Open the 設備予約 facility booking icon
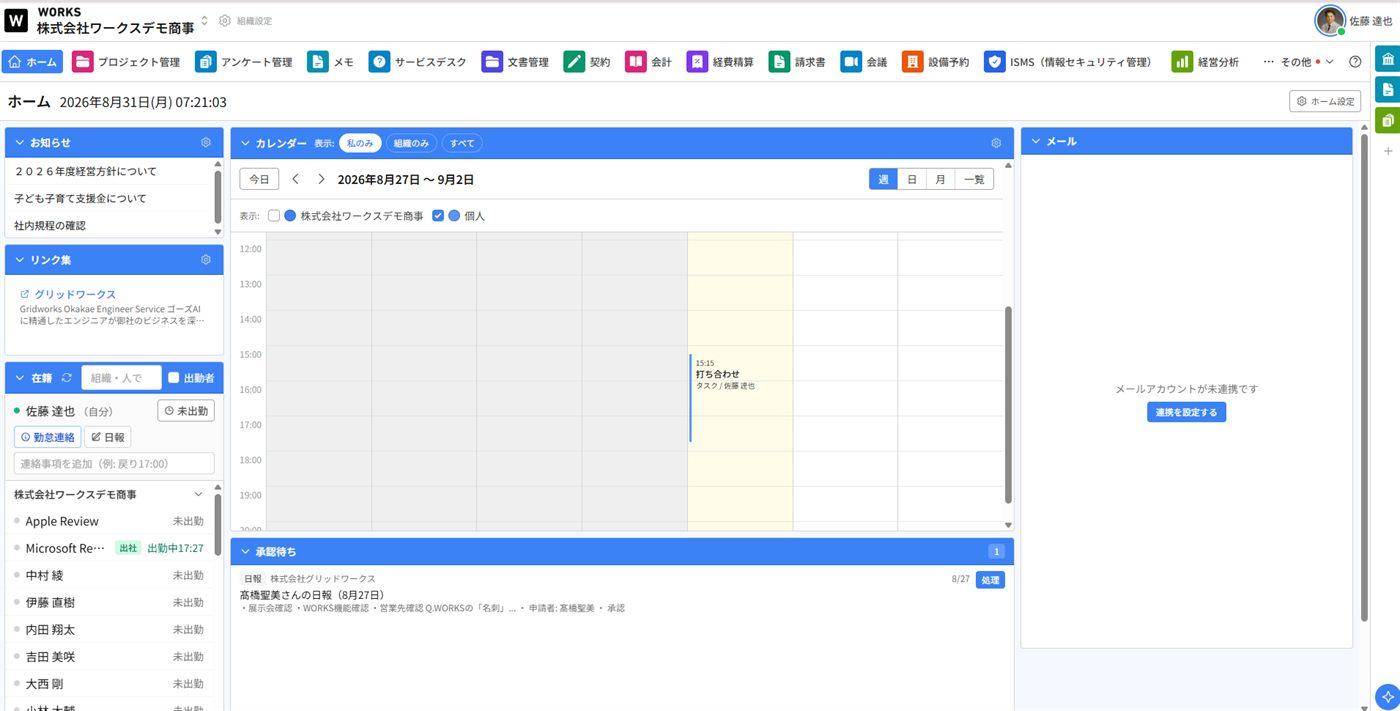The width and height of the screenshot is (1400, 711). 912,62
